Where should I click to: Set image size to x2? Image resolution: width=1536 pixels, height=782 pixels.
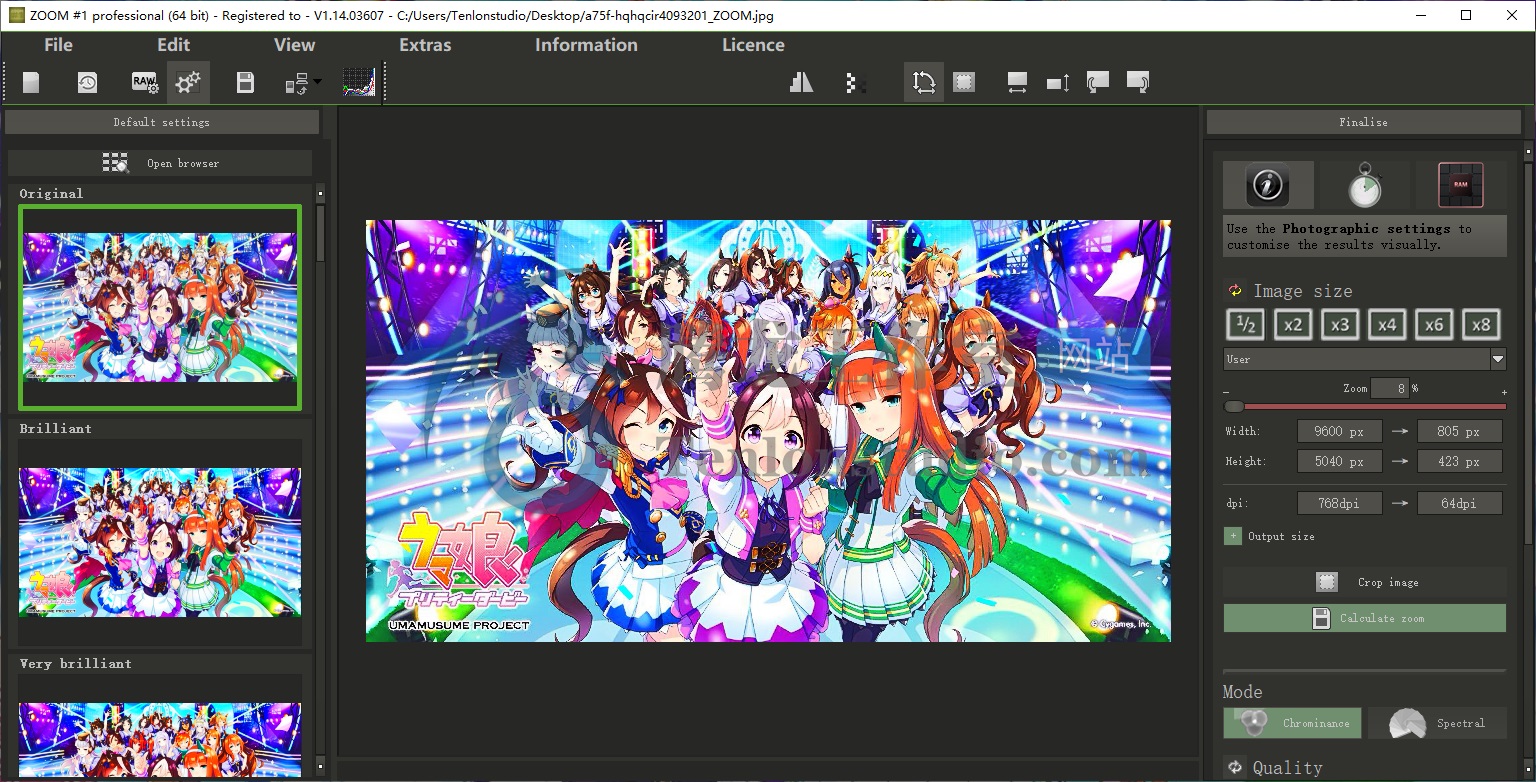click(1293, 324)
